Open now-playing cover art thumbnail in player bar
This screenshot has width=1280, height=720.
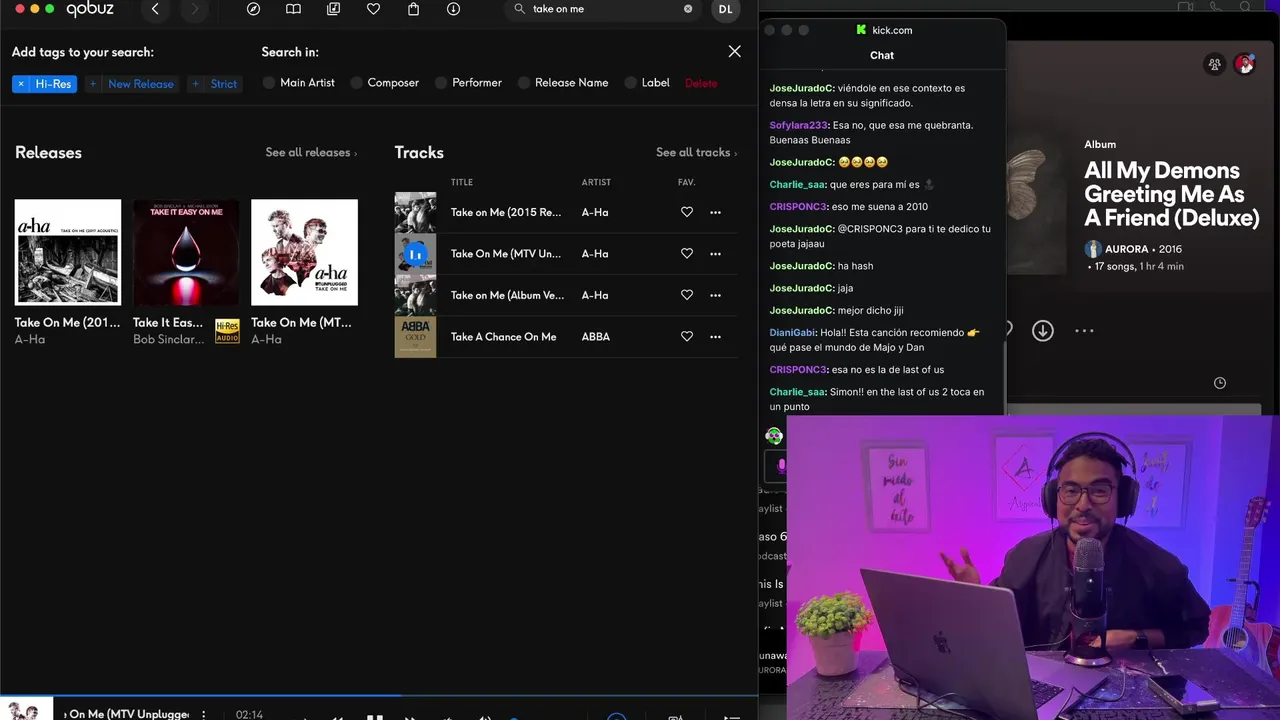(x=26, y=709)
